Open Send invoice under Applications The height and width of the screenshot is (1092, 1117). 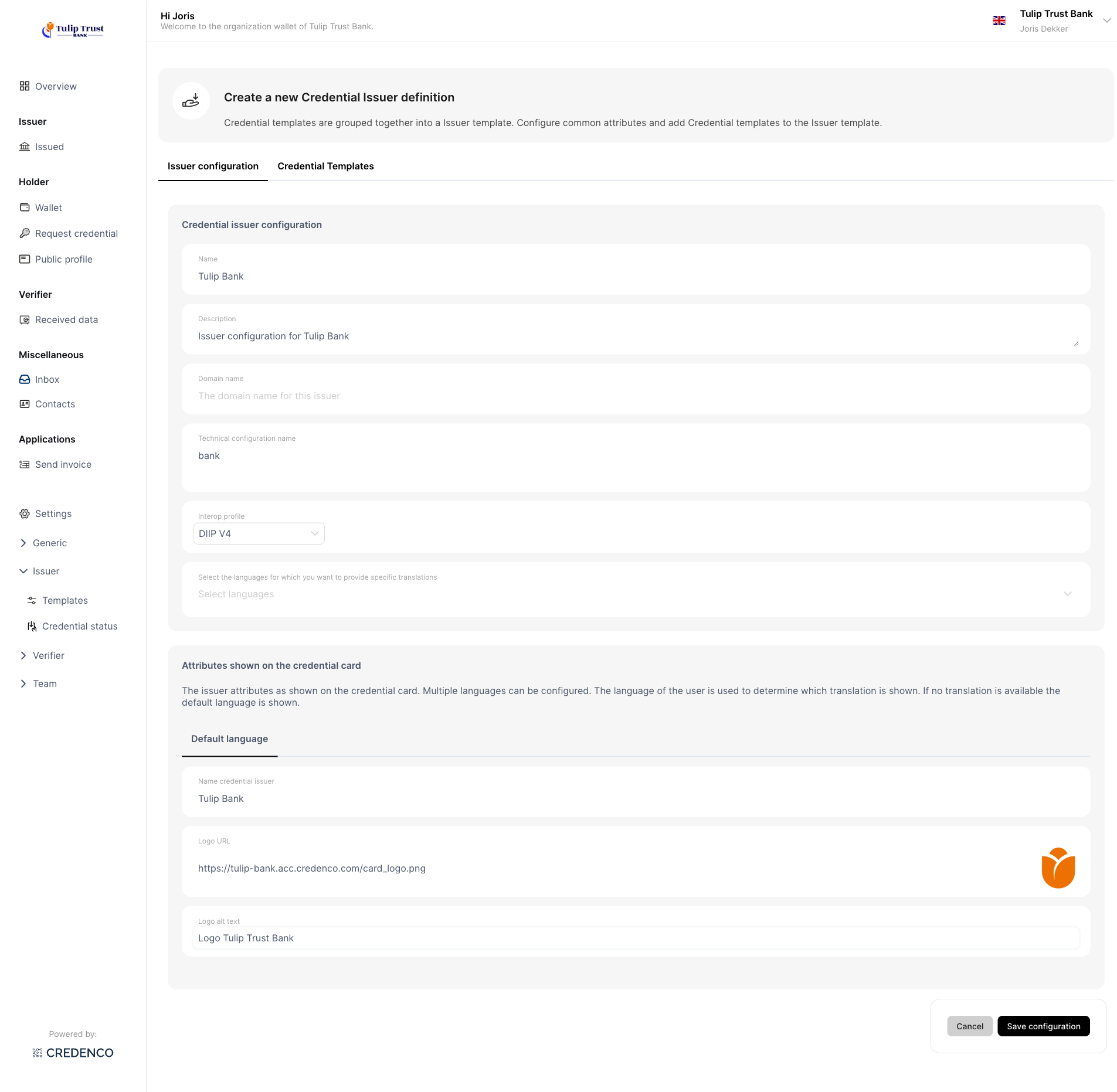(x=63, y=464)
